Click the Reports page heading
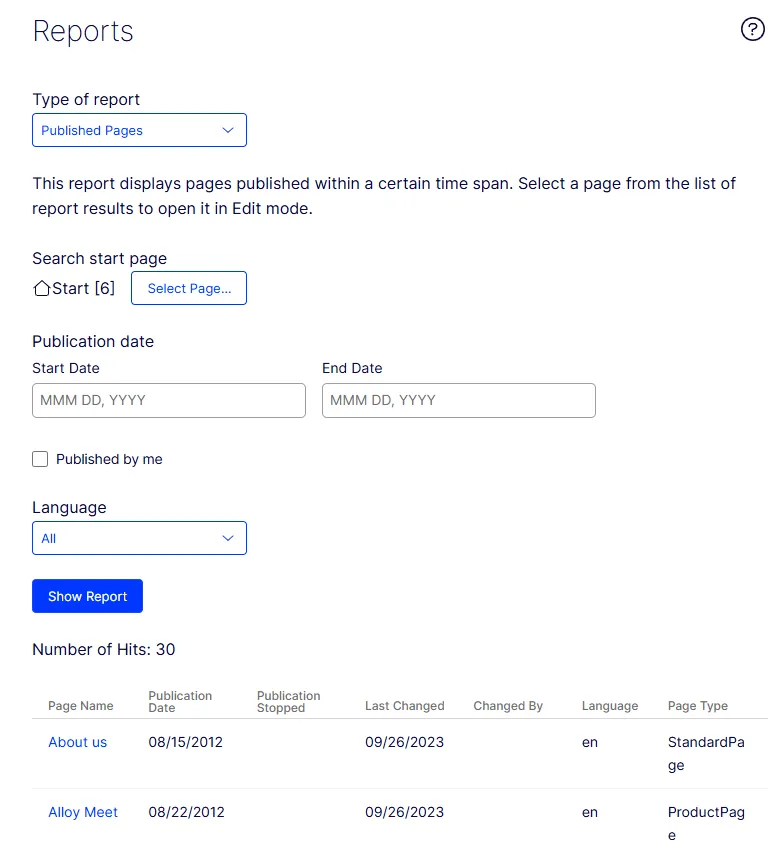The width and height of the screenshot is (784, 853). (x=83, y=32)
